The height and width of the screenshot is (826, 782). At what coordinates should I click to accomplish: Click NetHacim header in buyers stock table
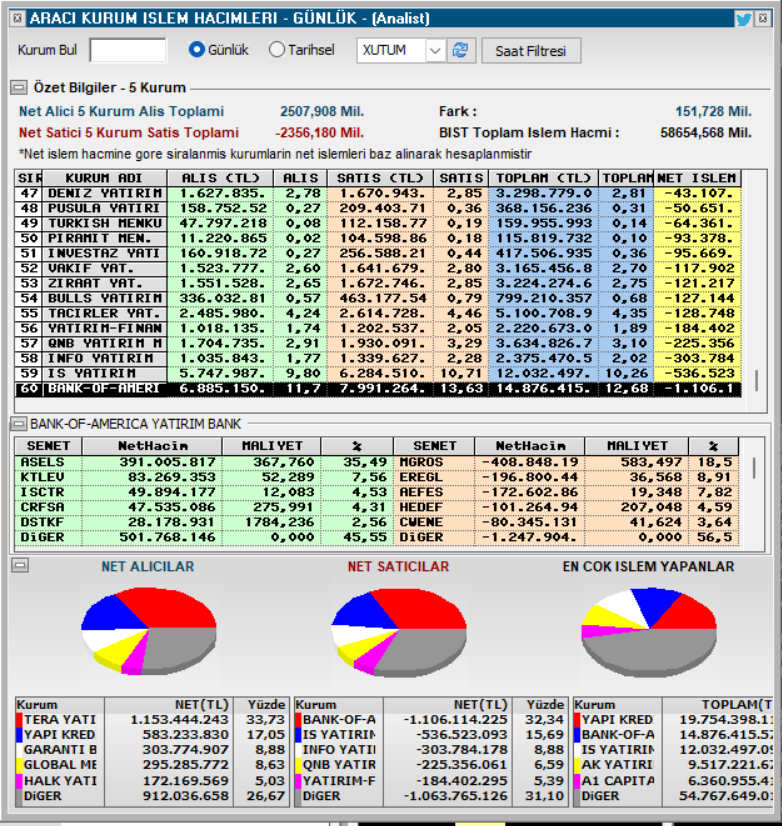pos(153,446)
